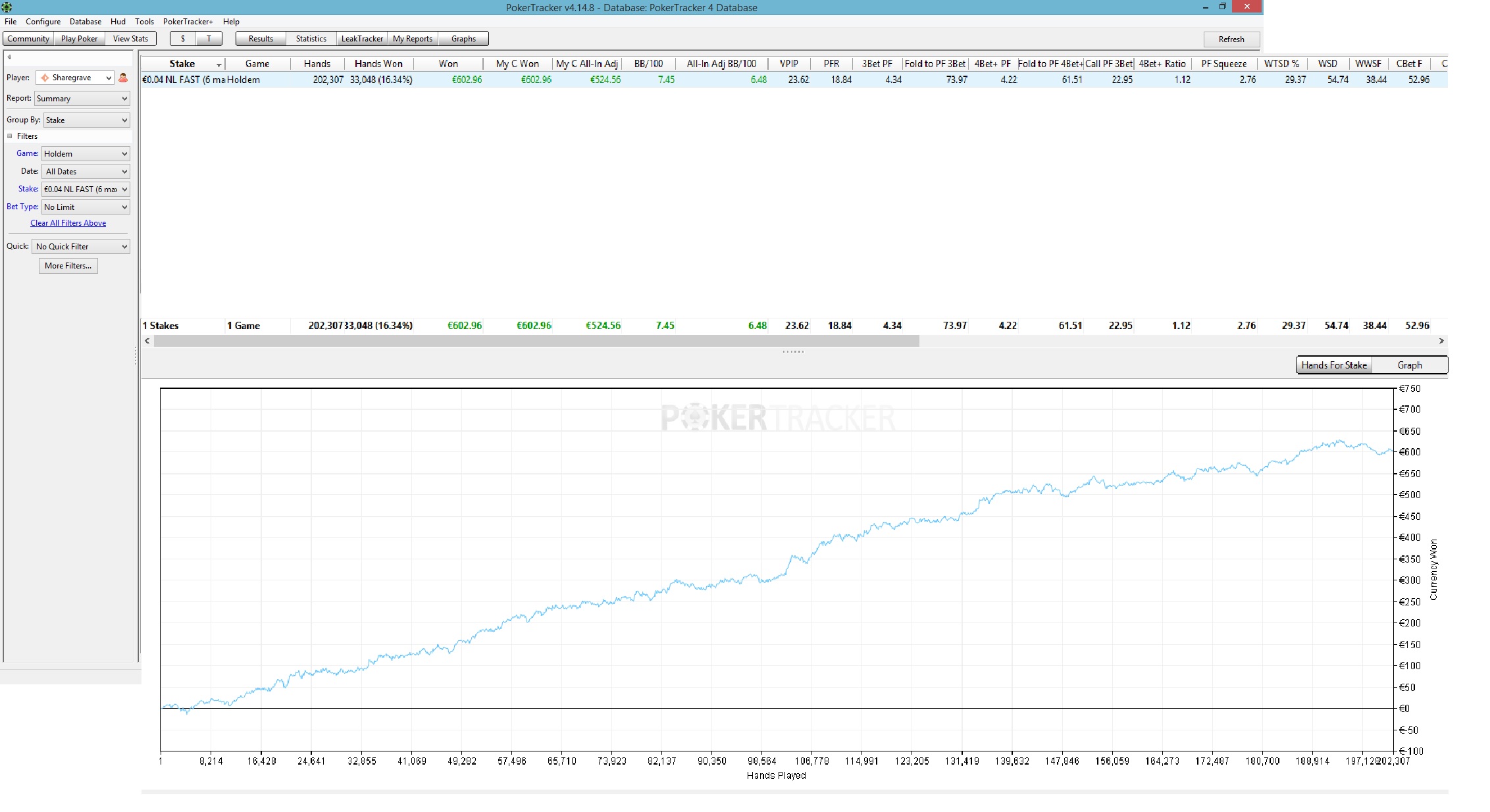
Task: Minimize the PokerTracker window
Action: (1206, 7)
